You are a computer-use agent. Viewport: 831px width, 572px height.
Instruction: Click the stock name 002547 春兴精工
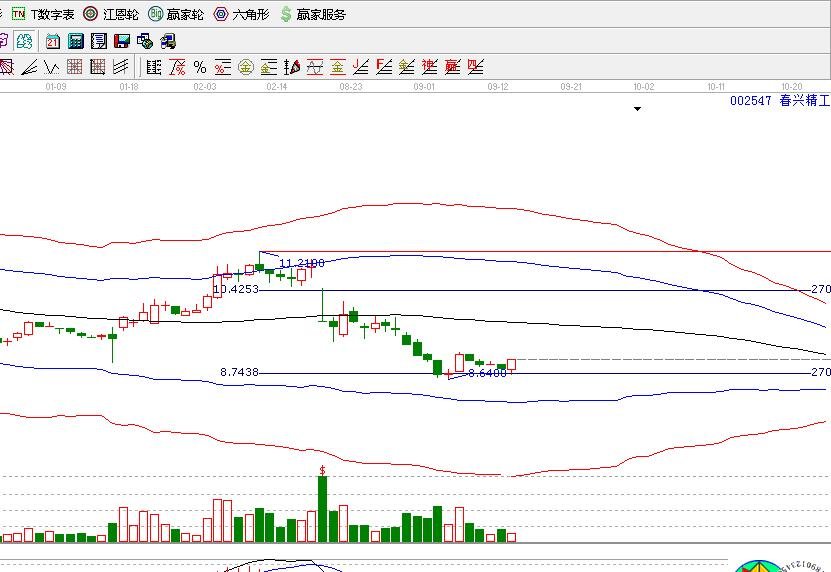coord(780,101)
